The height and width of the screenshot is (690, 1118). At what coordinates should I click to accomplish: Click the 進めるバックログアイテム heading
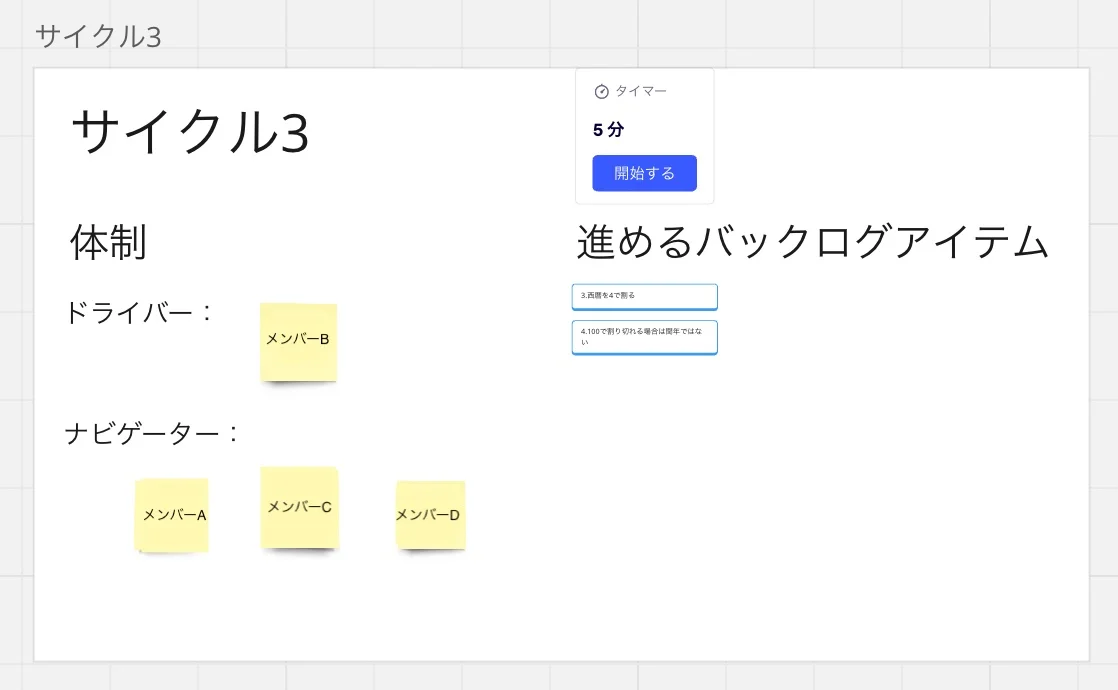tap(812, 243)
